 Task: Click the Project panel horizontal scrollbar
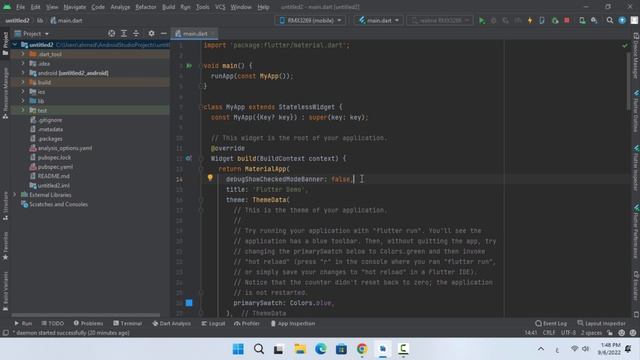[x=86, y=315]
